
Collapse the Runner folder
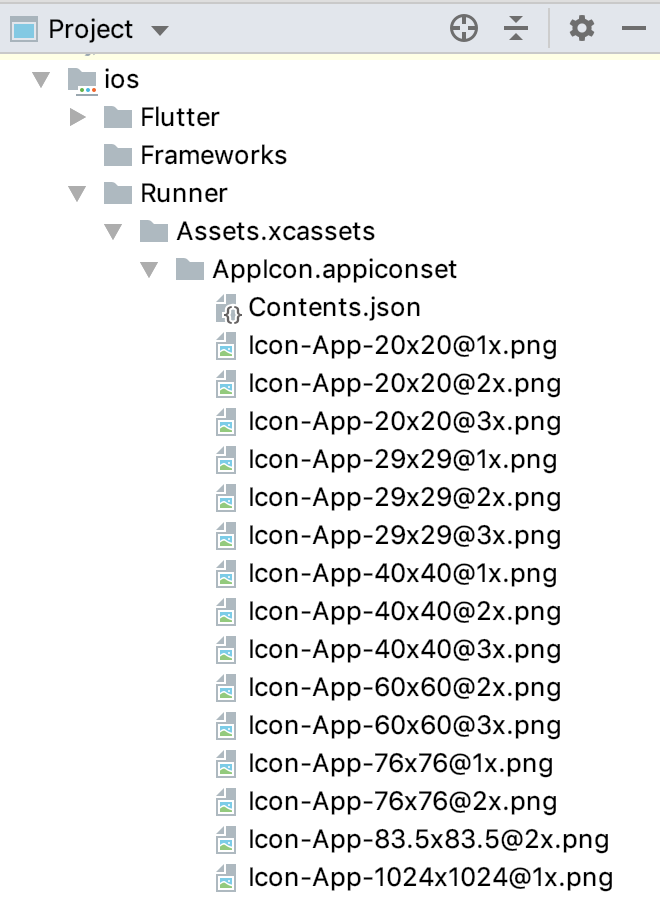pyautogui.click(x=77, y=193)
